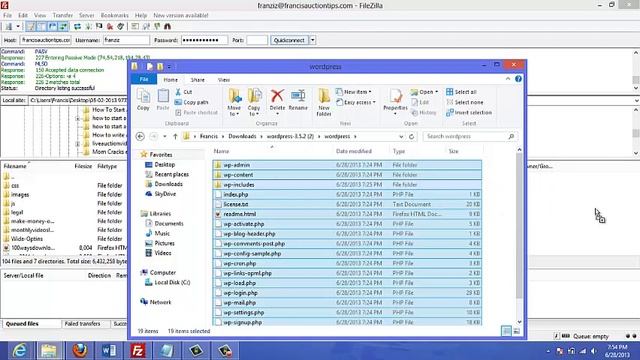Open FileZilla file search binoculars icon
This screenshot has height=360, width=640.
click(167, 27)
